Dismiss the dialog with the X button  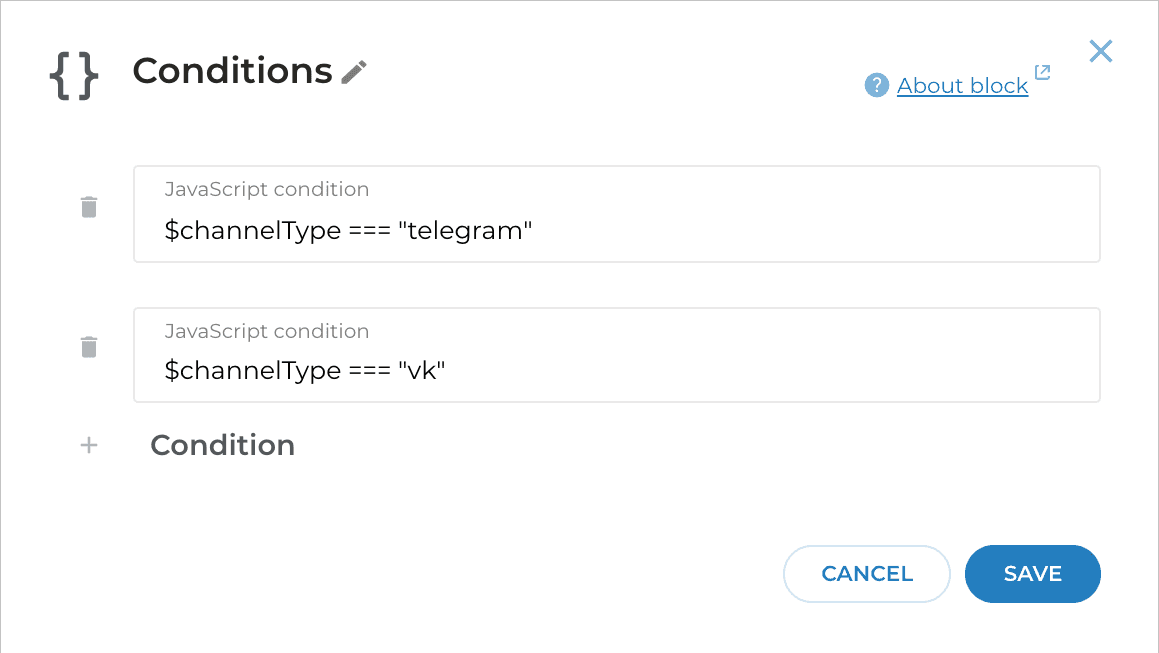pyautogui.click(x=1100, y=51)
